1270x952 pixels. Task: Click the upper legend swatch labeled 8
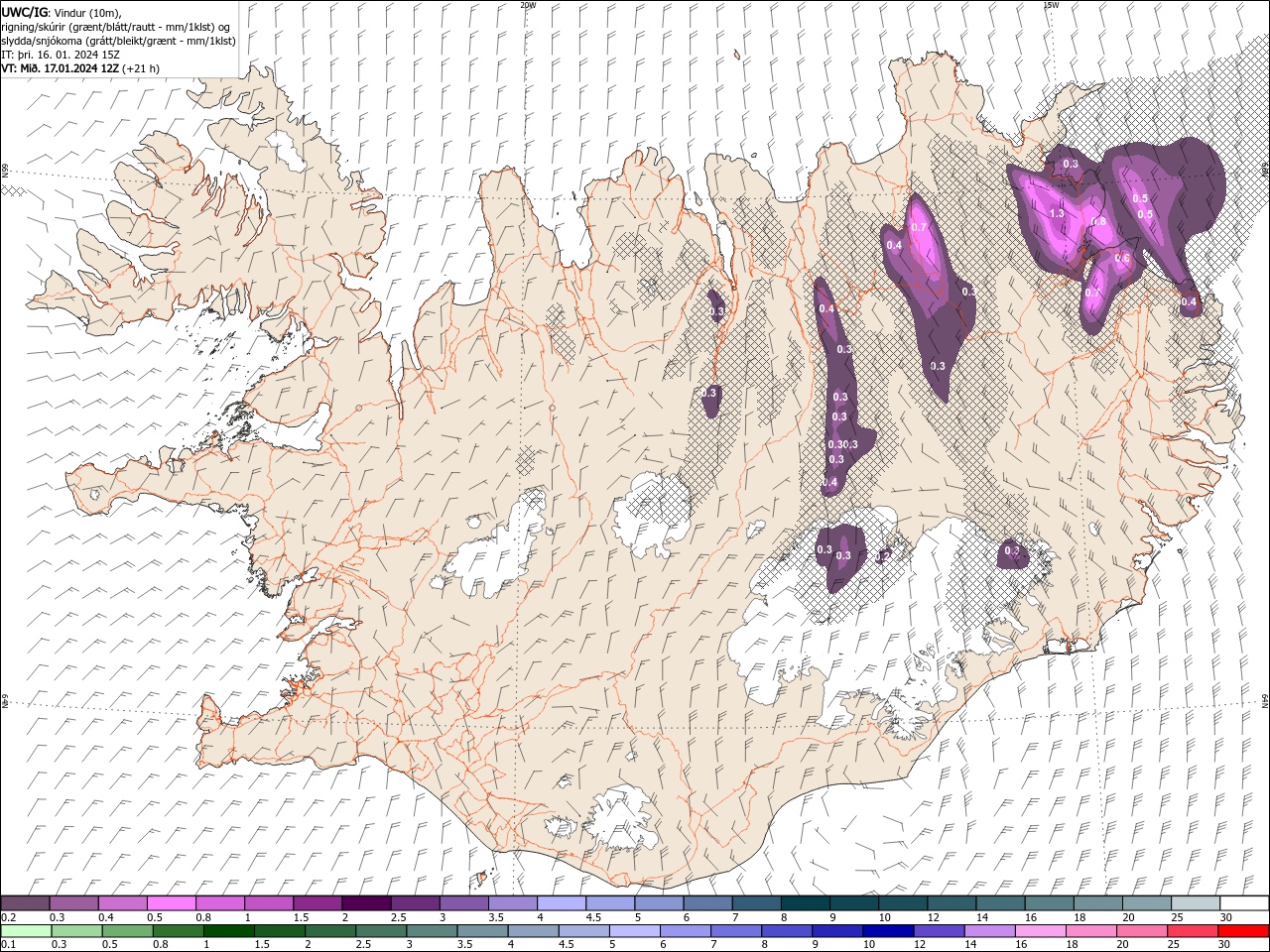[x=805, y=903]
